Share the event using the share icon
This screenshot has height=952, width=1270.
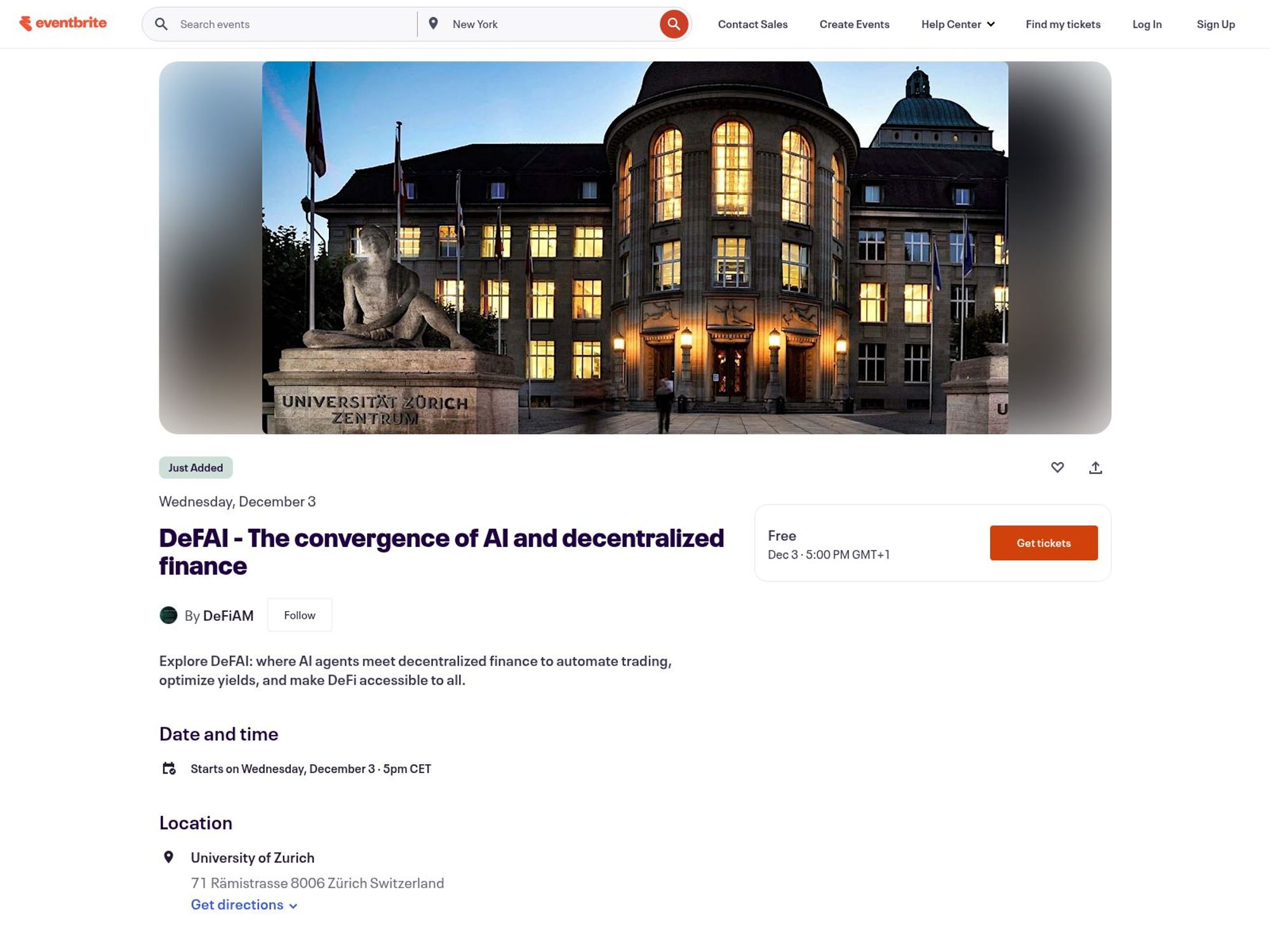[x=1097, y=468]
